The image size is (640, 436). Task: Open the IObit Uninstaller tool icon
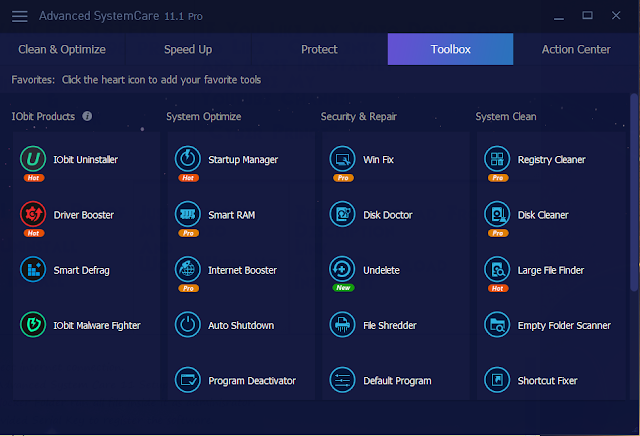[x=33, y=159]
